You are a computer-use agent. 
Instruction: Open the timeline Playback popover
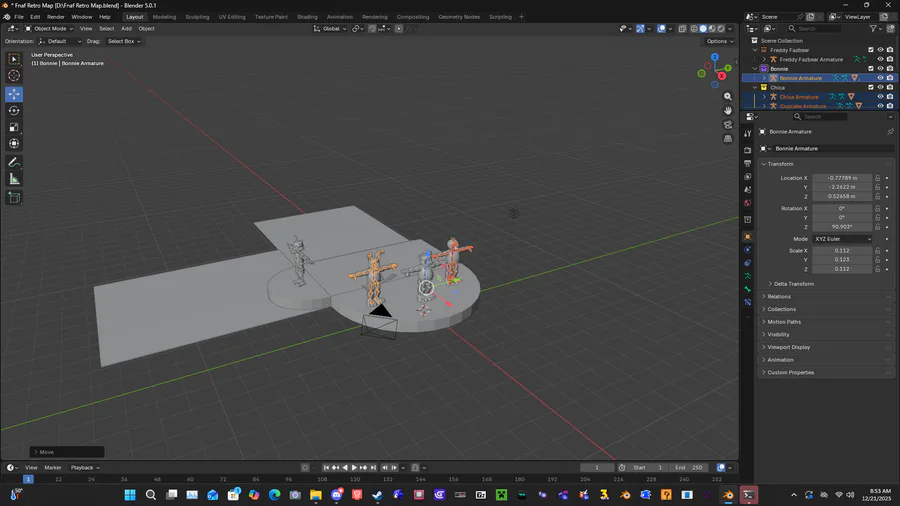85,468
